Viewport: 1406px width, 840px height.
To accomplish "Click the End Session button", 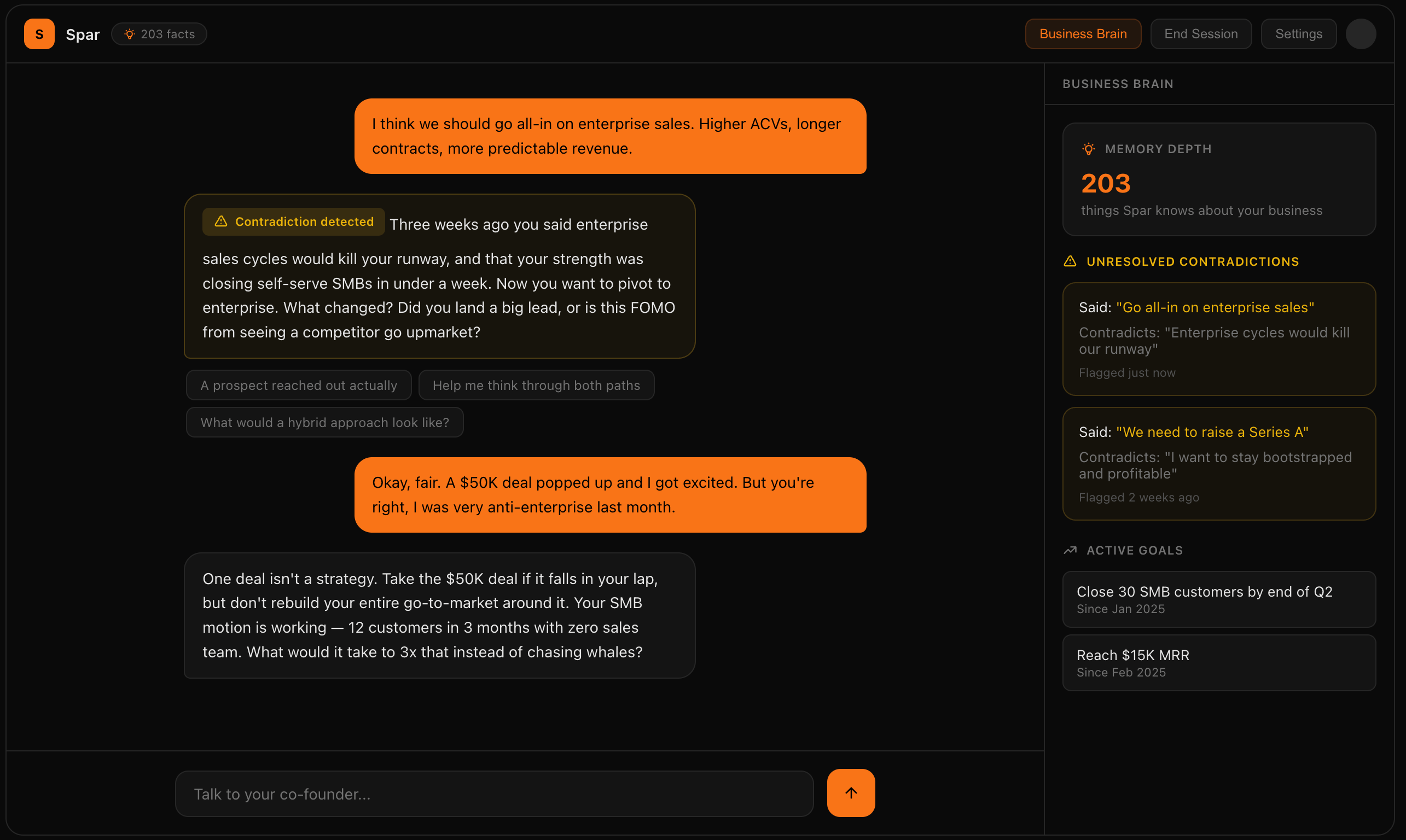I will tap(1200, 33).
